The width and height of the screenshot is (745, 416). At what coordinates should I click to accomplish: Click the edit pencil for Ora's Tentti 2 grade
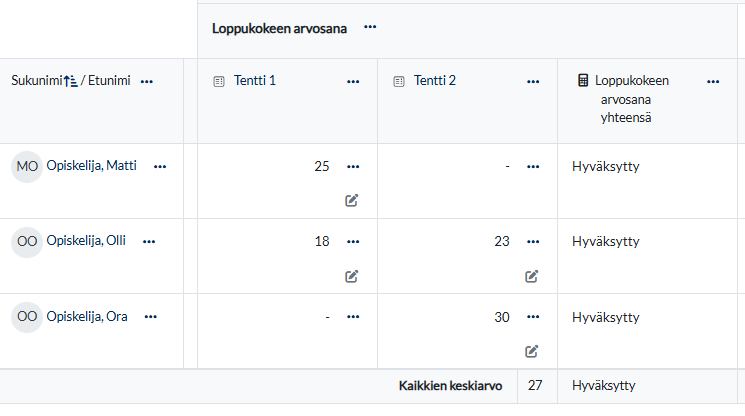click(532, 351)
